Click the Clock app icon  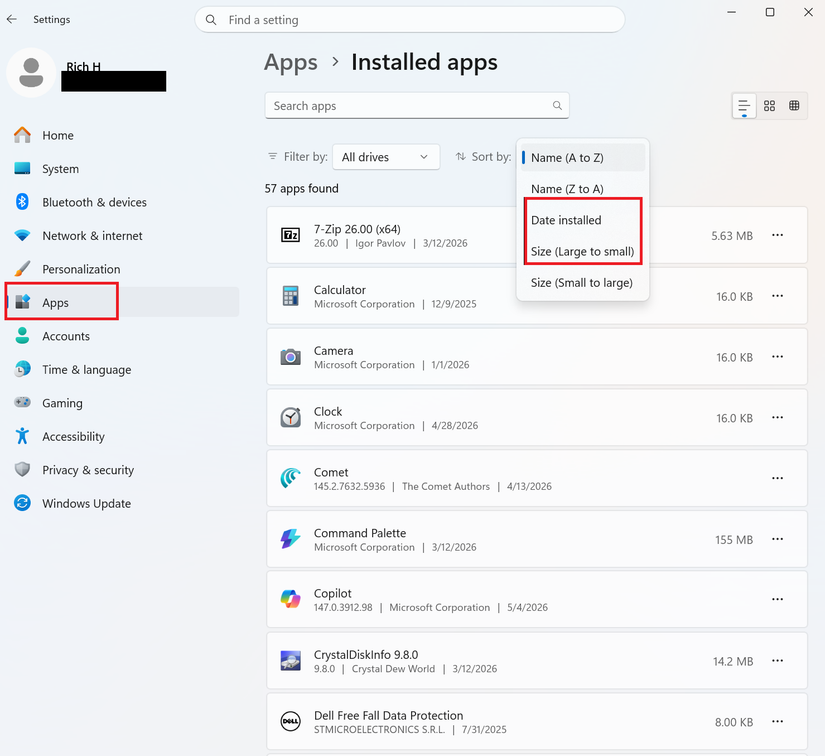(x=290, y=418)
